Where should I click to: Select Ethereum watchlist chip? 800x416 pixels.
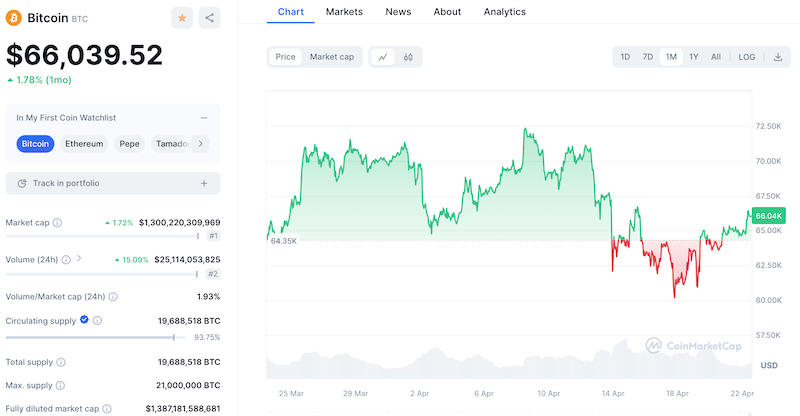pos(84,144)
